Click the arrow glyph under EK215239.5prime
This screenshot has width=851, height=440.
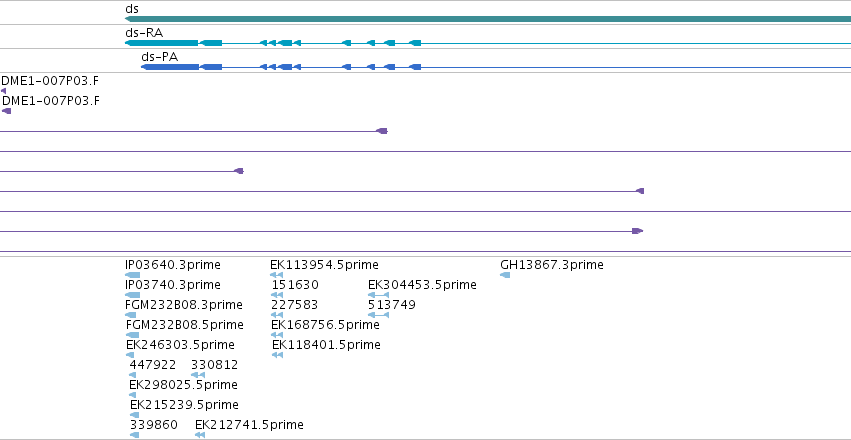click(135, 415)
